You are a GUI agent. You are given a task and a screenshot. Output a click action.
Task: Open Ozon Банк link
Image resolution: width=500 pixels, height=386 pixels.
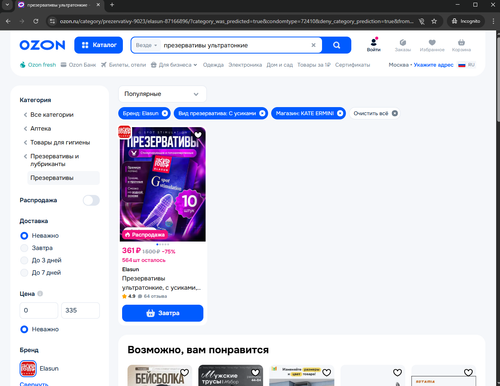pos(78,65)
